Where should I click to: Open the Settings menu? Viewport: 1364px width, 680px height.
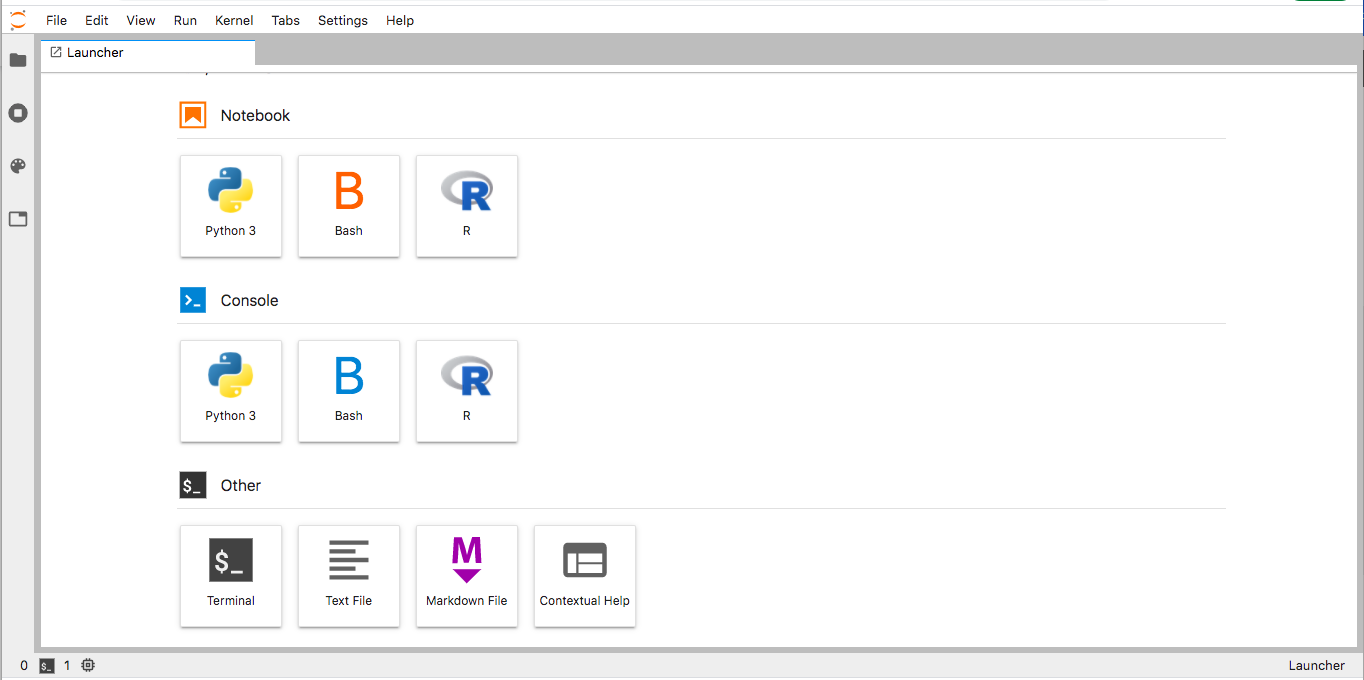pyautogui.click(x=343, y=20)
